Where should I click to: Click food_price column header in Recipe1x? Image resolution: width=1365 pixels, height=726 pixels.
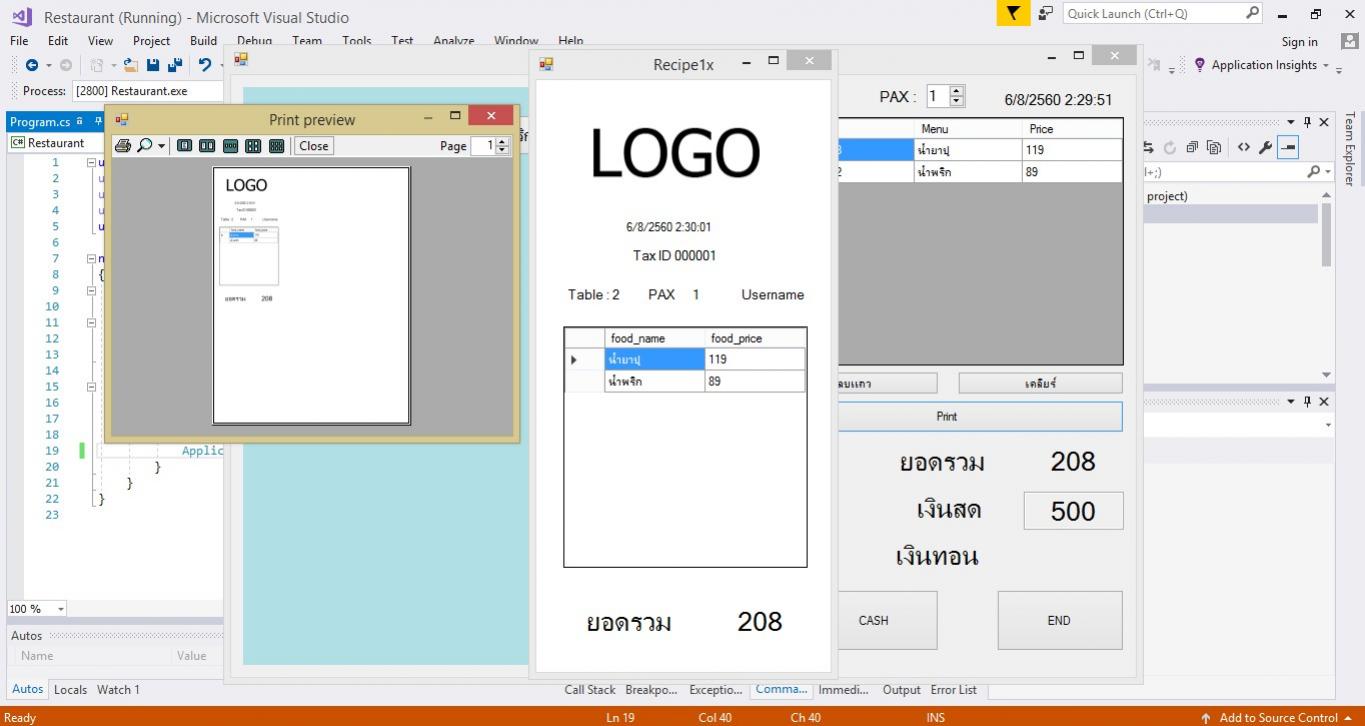755,338
